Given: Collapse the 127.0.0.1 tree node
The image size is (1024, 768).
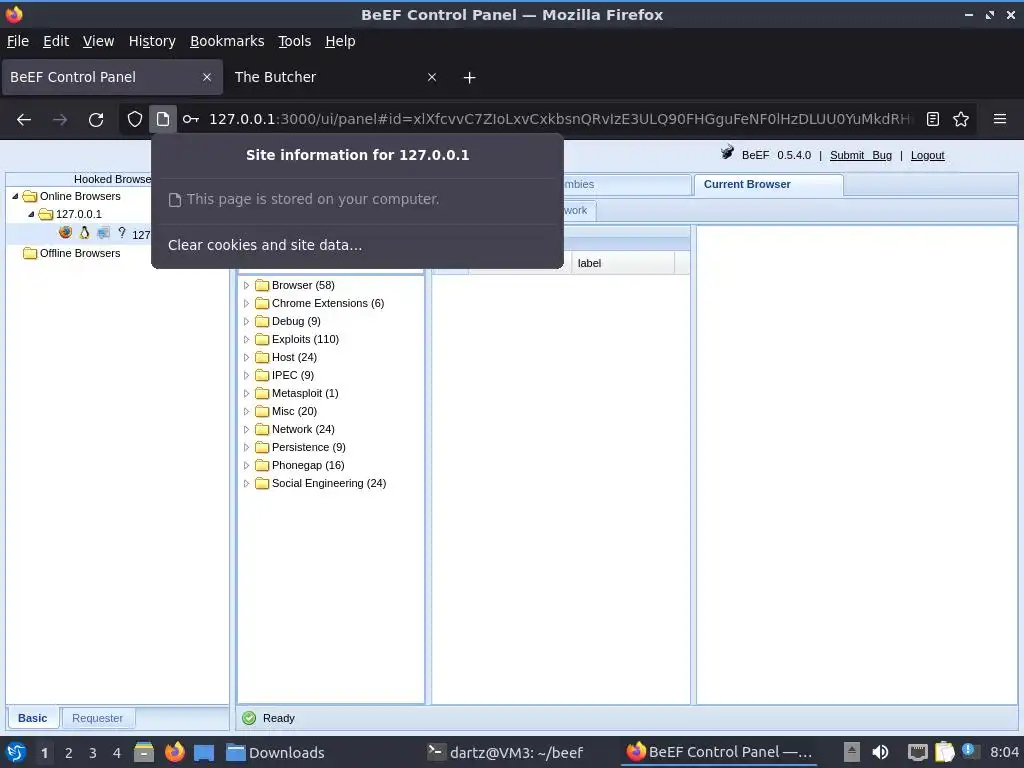Looking at the screenshot, I should coord(31,214).
